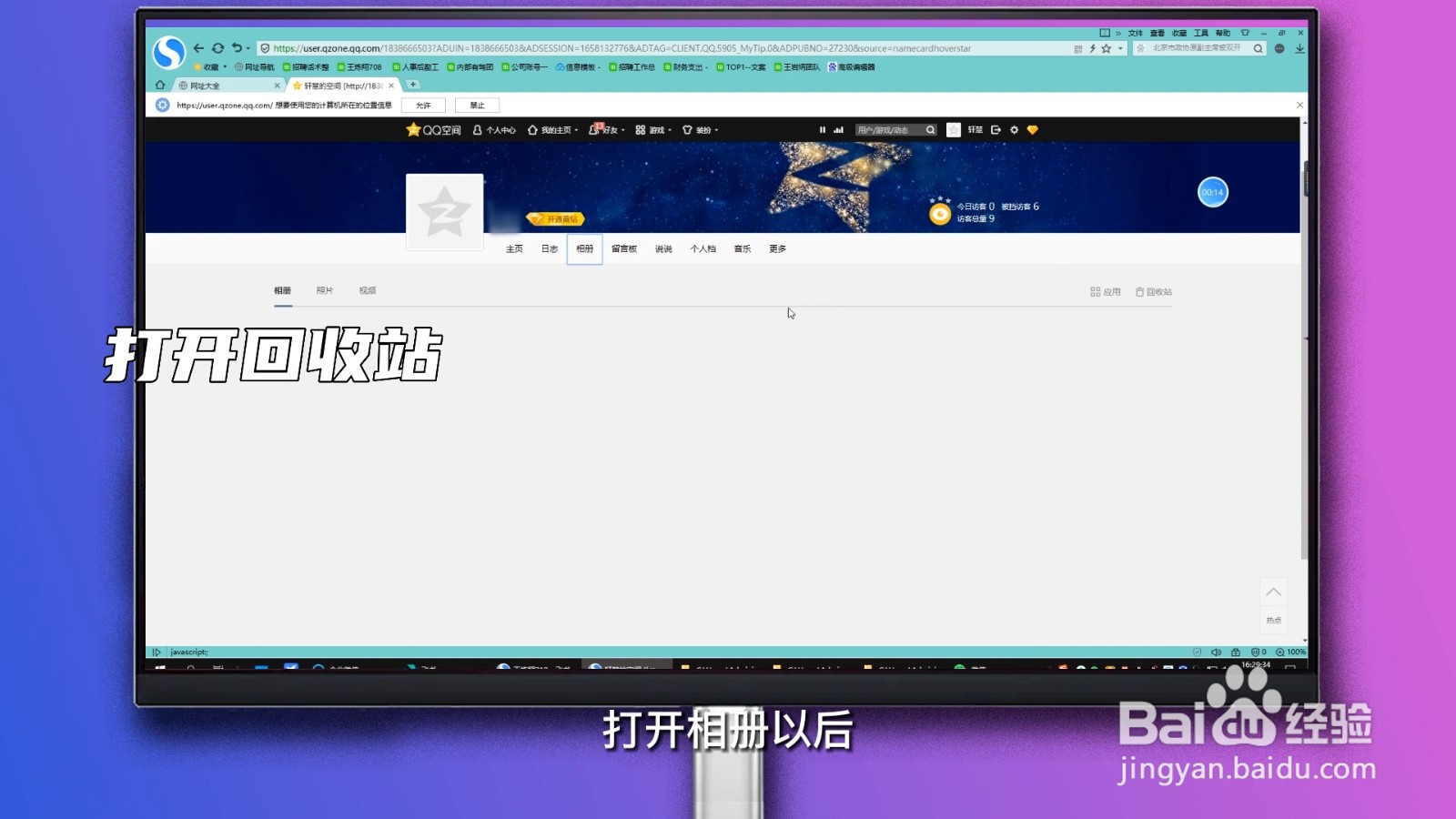The width and height of the screenshot is (1456, 819).
Task: Switch to the 照片 tab
Action: point(325,289)
